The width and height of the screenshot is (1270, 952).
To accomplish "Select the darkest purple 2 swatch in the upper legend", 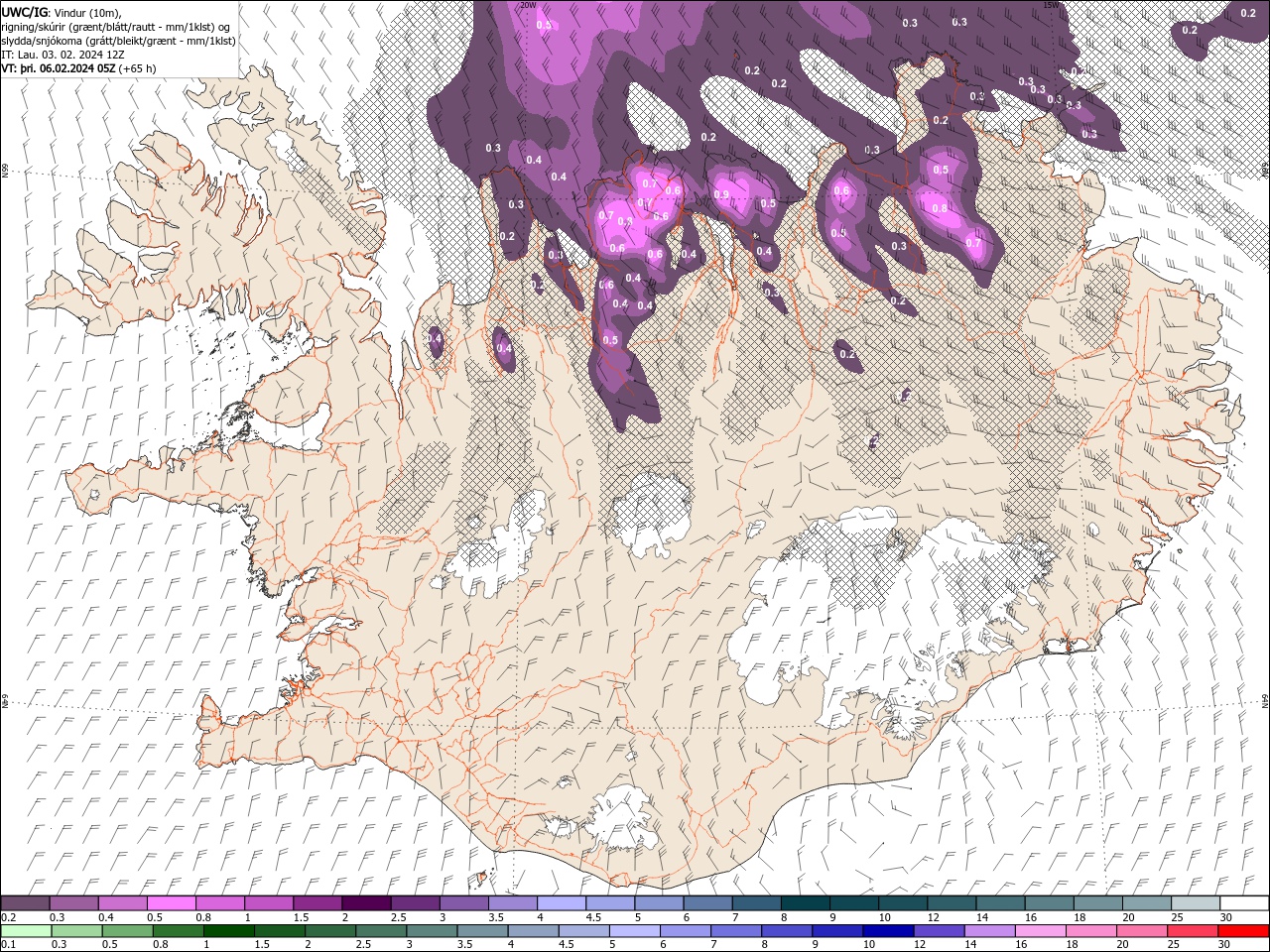I will (x=366, y=903).
